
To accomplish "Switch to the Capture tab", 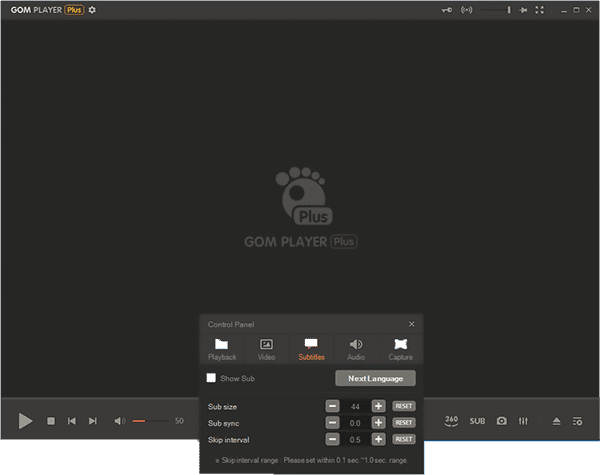I will coord(400,348).
